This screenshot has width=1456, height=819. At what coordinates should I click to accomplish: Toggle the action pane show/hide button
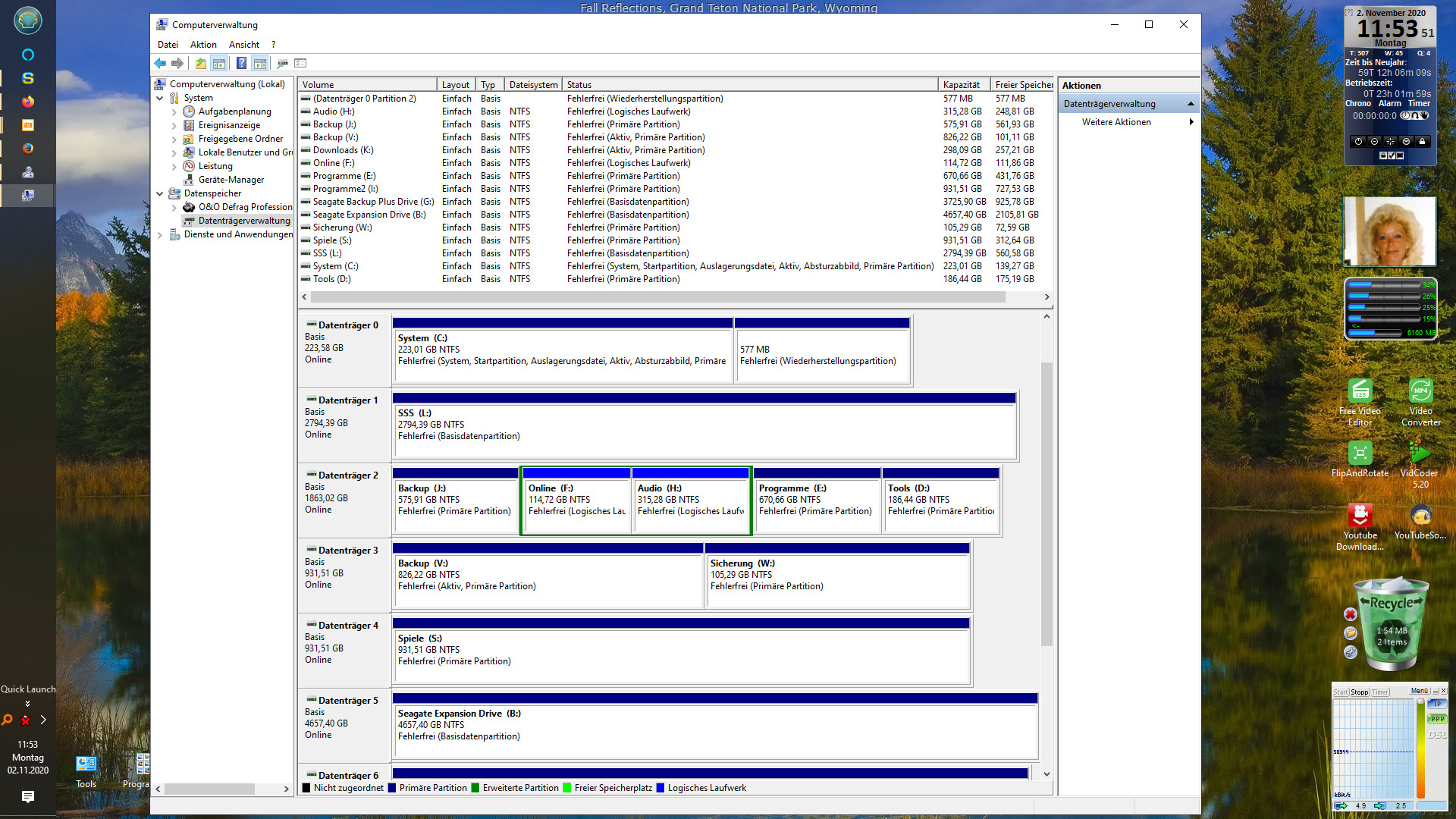(x=260, y=63)
